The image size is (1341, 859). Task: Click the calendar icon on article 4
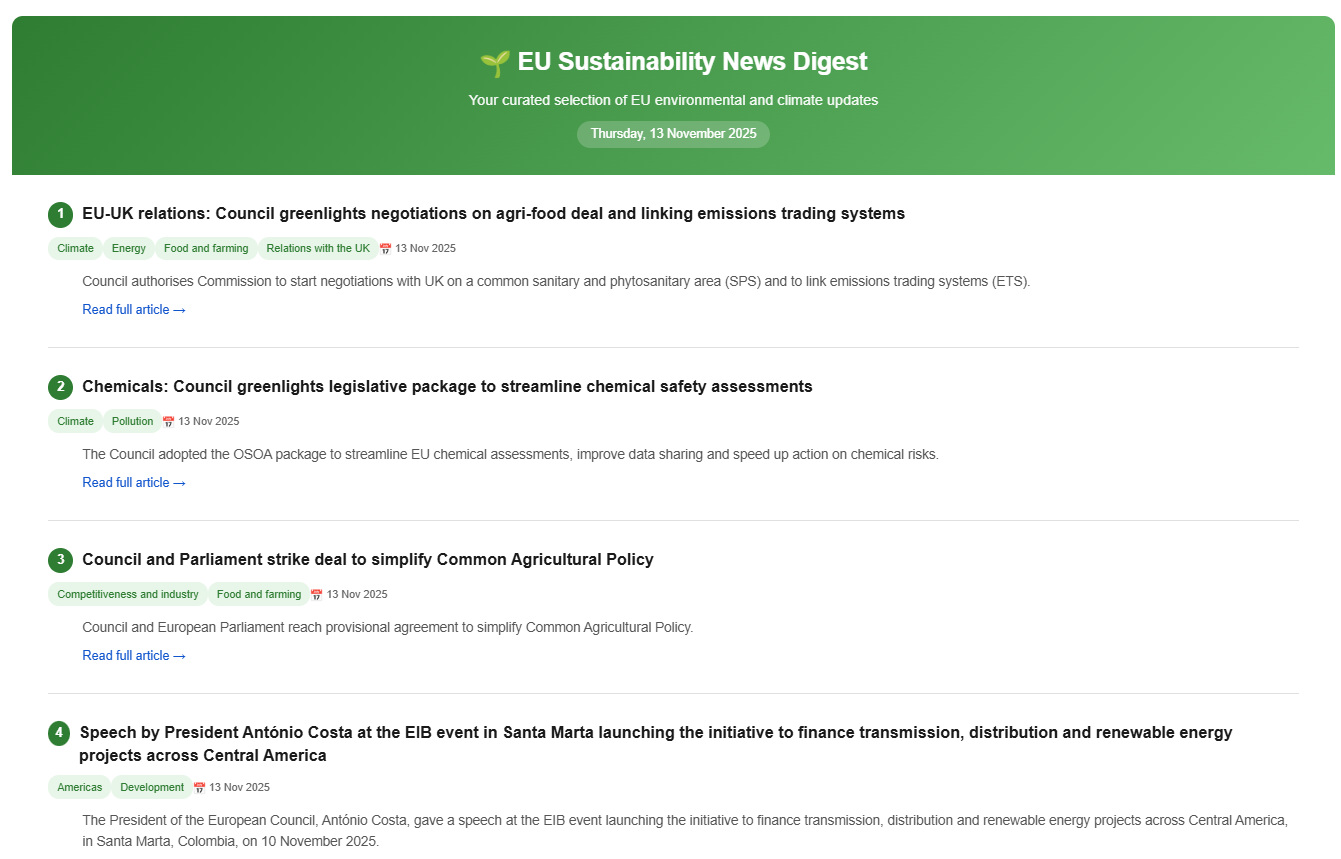tap(199, 788)
